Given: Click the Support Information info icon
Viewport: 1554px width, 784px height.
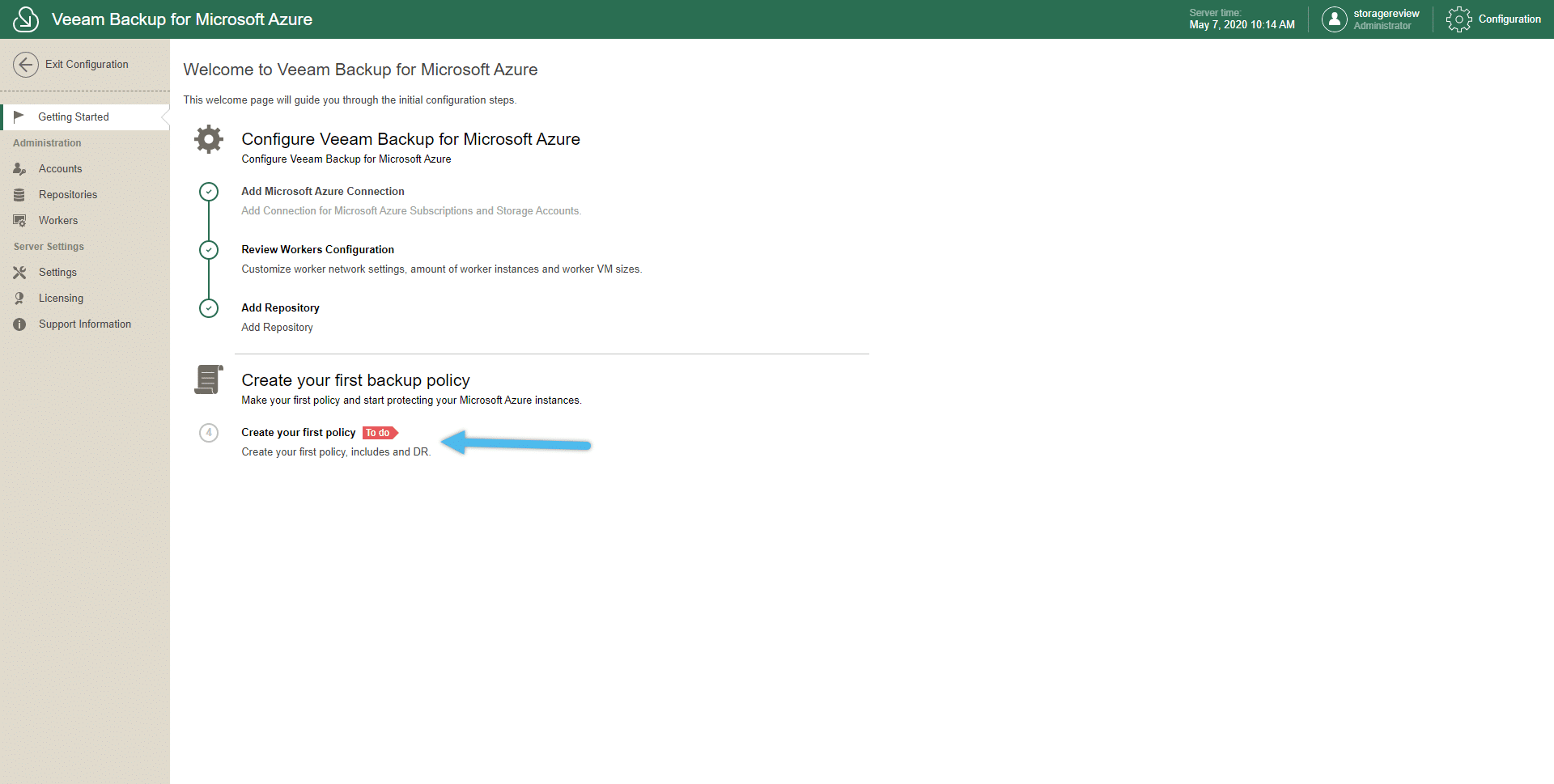Looking at the screenshot, I should (19, 324).
